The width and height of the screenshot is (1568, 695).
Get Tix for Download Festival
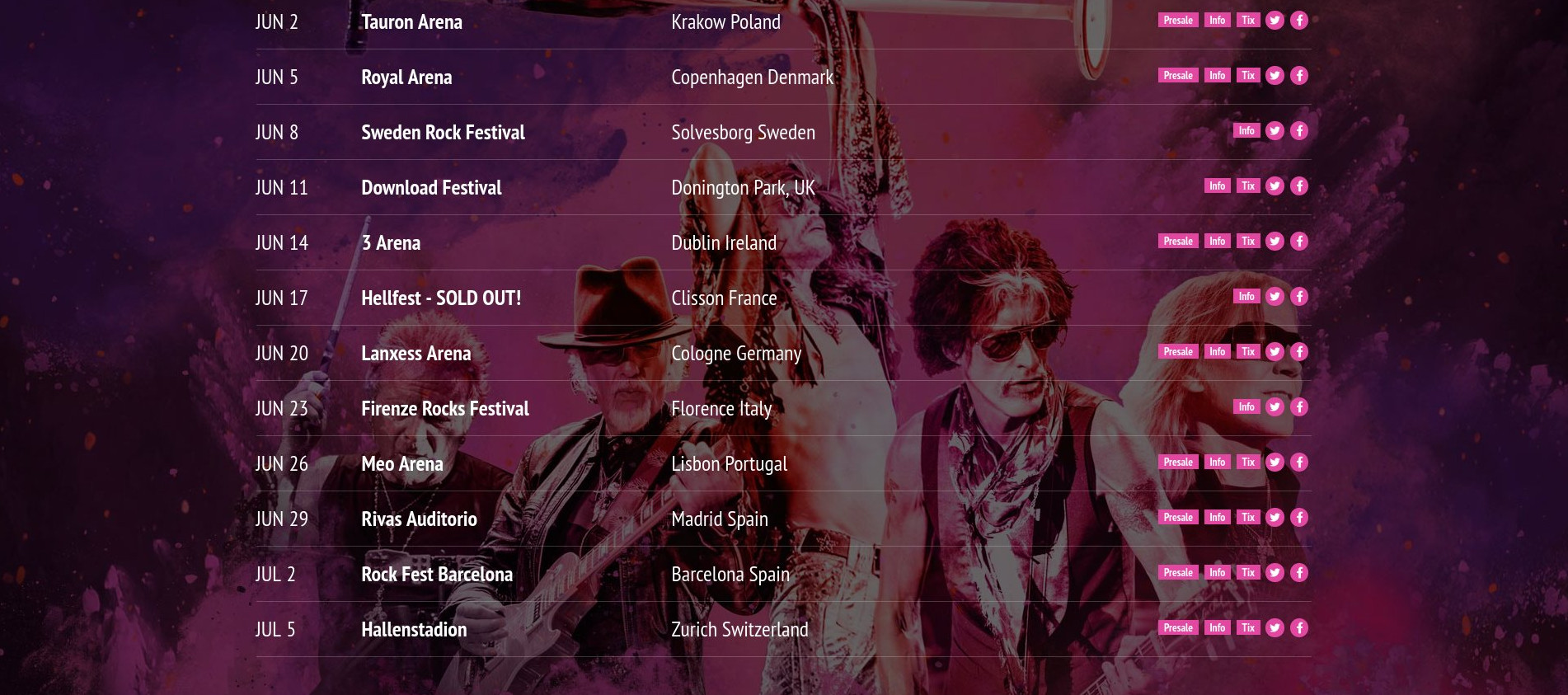(1248, 186)
